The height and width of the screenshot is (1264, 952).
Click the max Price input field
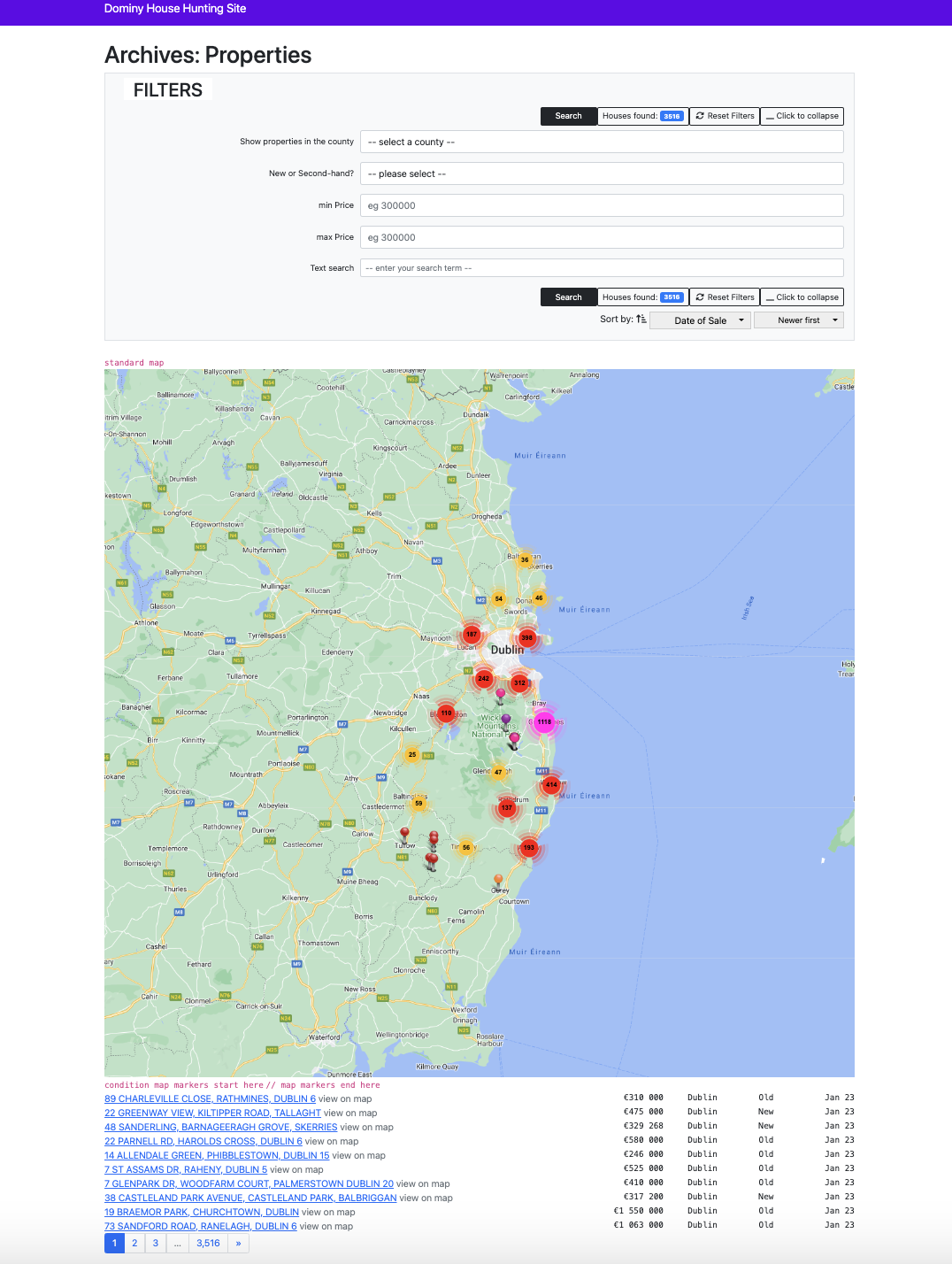click(602, 237)
